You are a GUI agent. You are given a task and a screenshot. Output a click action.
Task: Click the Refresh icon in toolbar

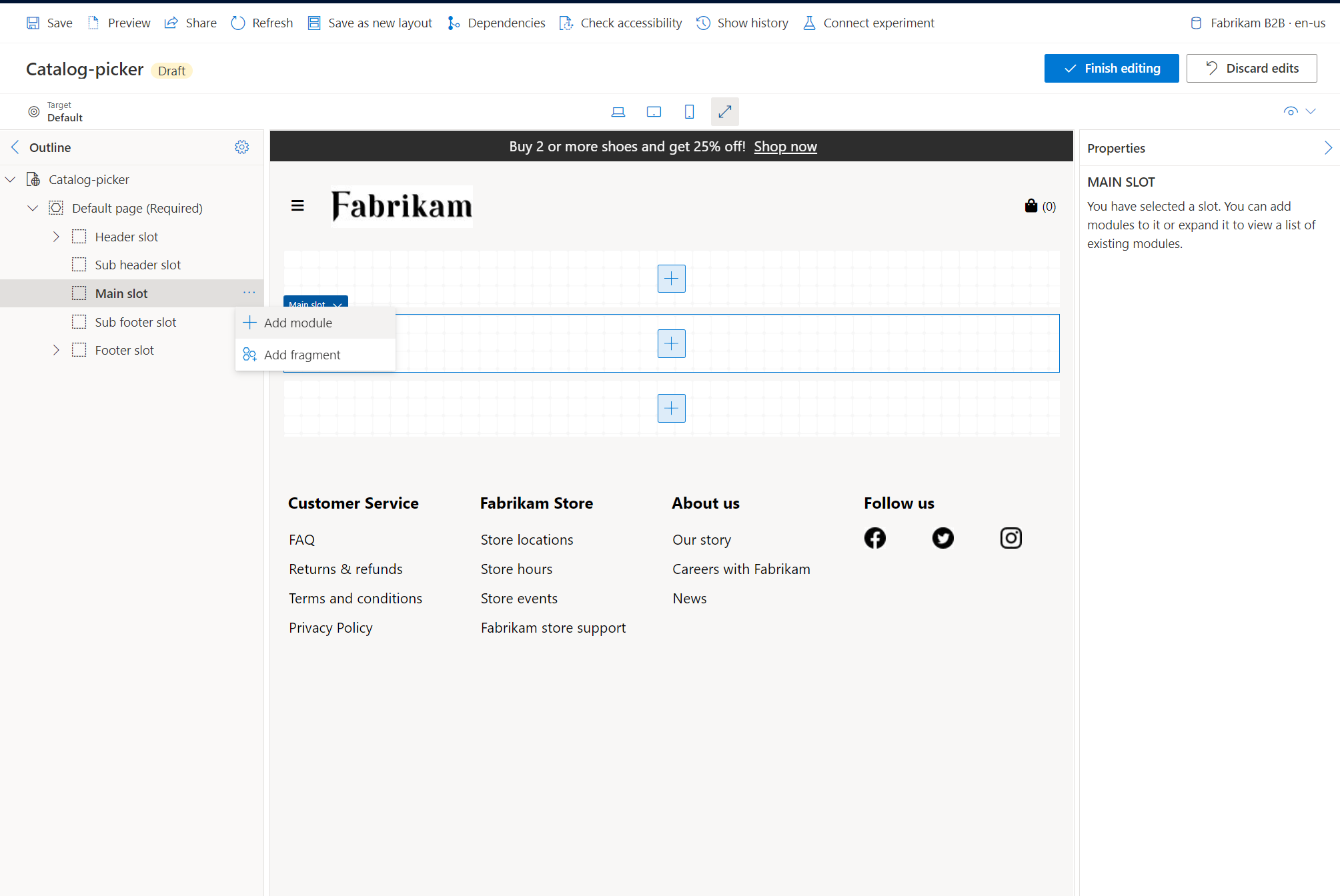(240, 22)
